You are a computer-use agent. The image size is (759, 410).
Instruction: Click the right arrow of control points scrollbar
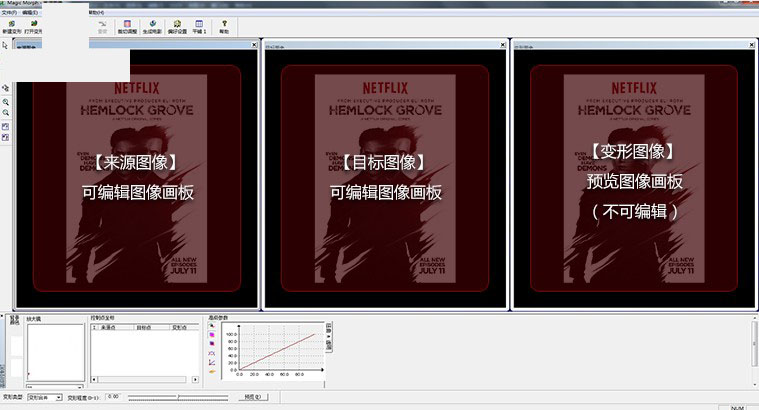[x=195, y=380]
